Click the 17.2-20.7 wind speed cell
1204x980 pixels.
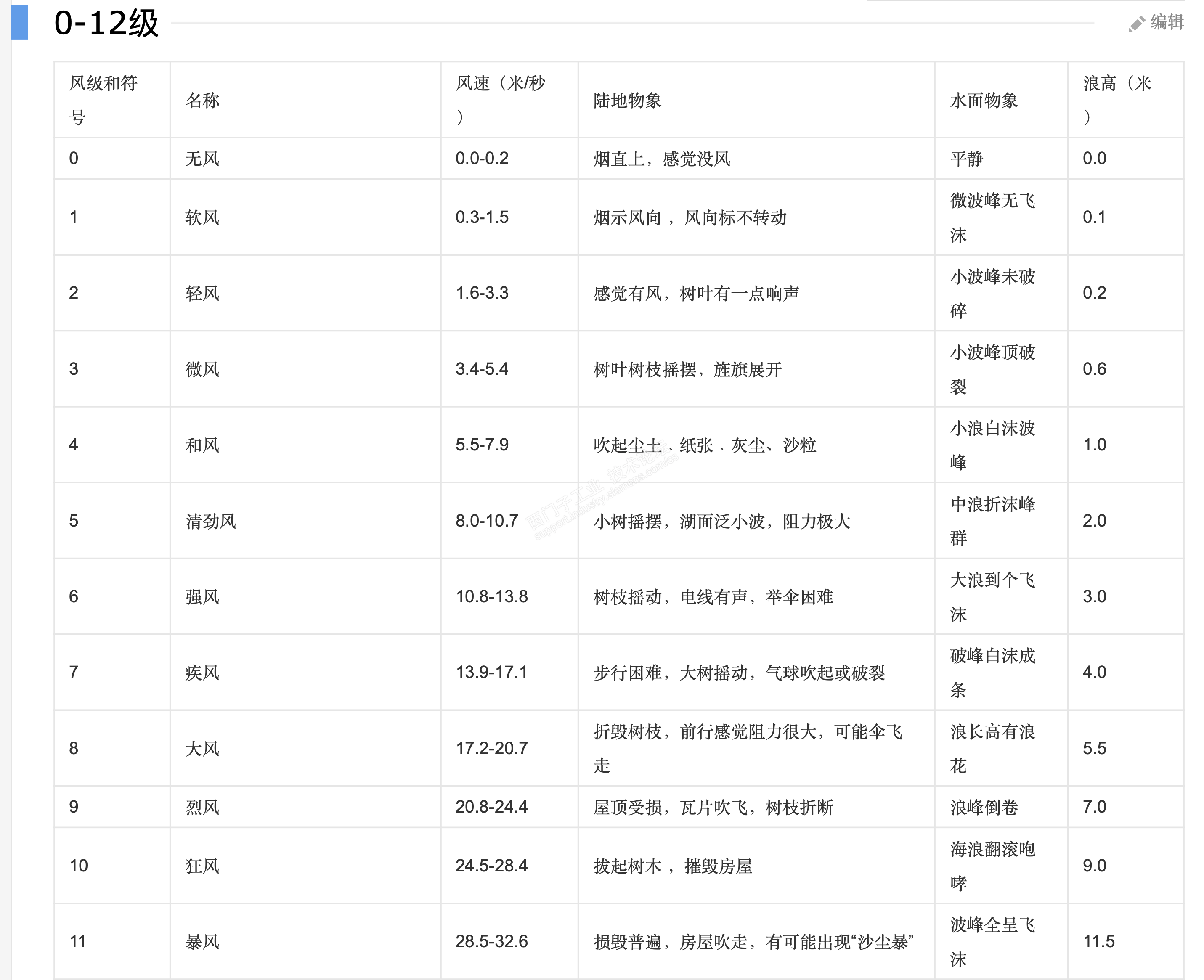click(491, 748)
